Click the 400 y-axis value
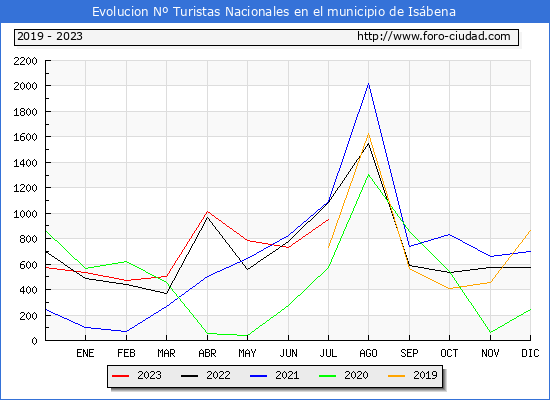This screenshot has height=400, width=550. pyautogui.click(x=28, y=290)
